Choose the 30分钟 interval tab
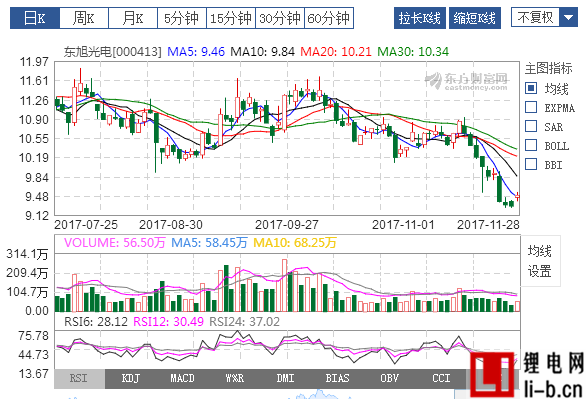Image resolution: width=586 pixels, height=399 pixels. click(280, 18)
